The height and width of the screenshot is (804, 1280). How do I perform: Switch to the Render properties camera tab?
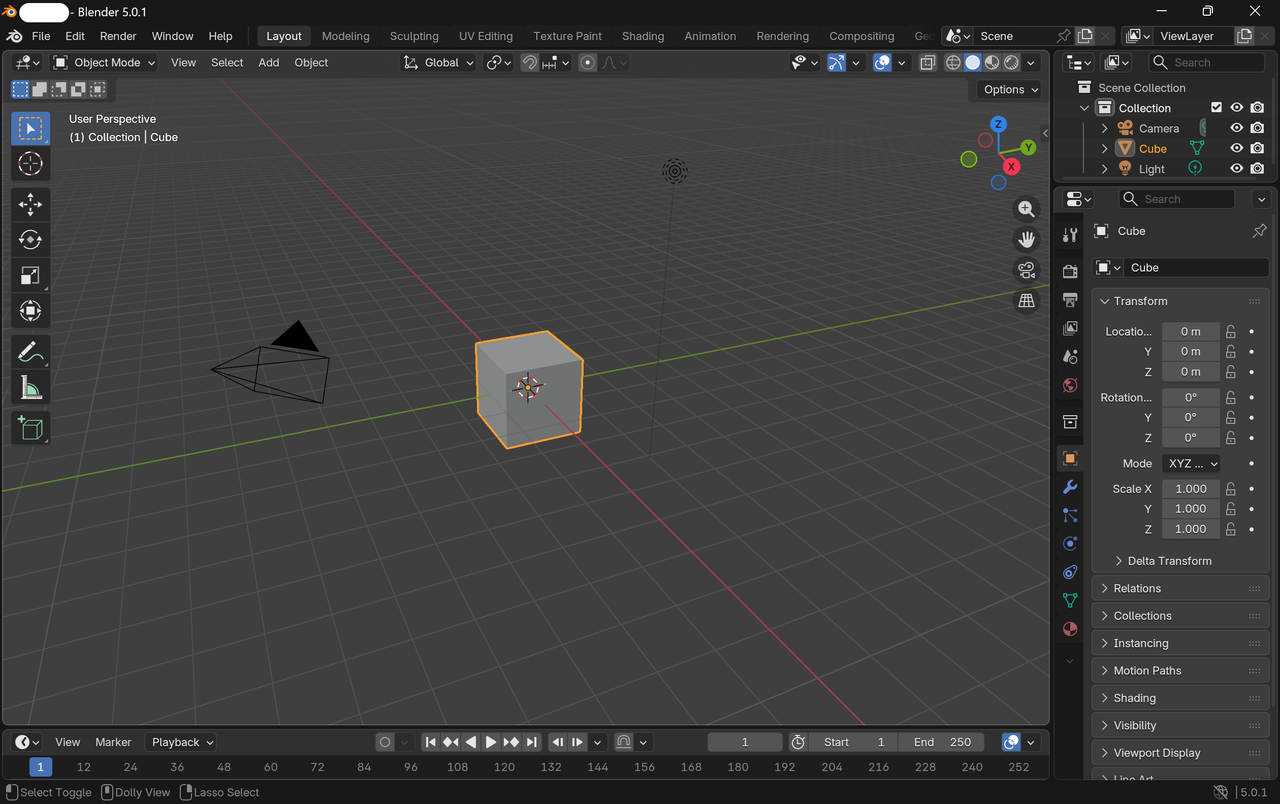1069,268
